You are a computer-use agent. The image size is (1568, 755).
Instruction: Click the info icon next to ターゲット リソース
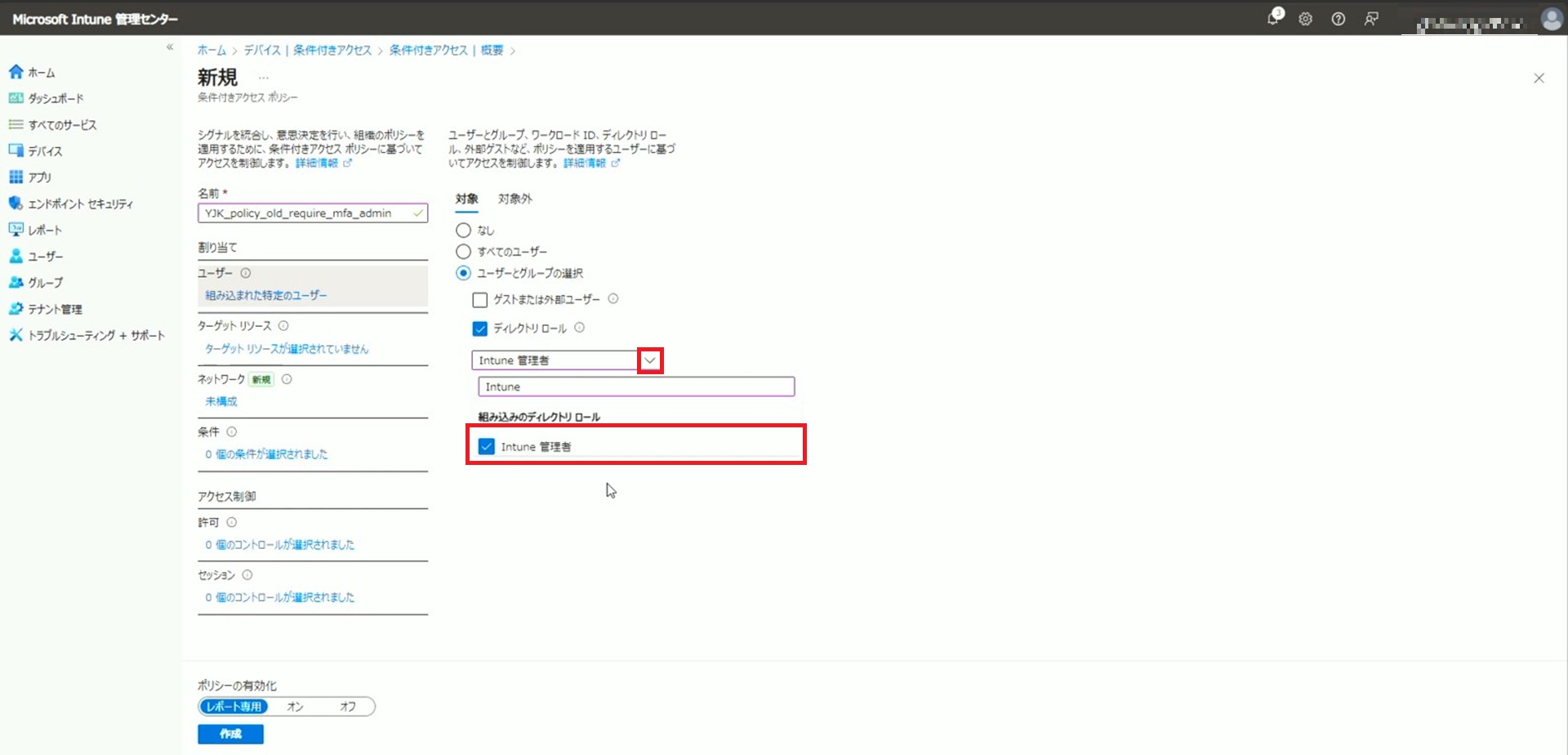[x=283, y=325]
